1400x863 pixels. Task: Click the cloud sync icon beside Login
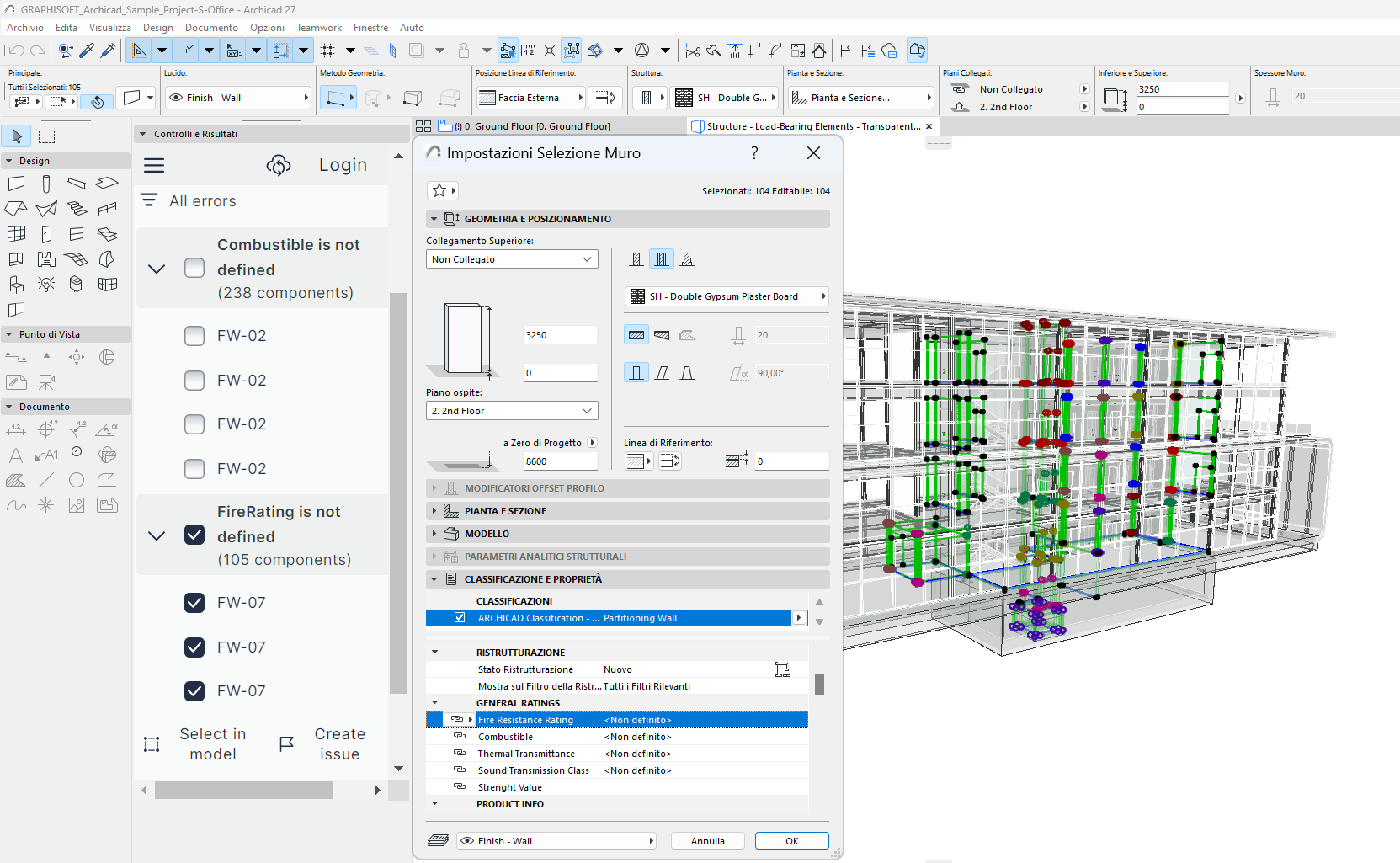pos(279,165)
